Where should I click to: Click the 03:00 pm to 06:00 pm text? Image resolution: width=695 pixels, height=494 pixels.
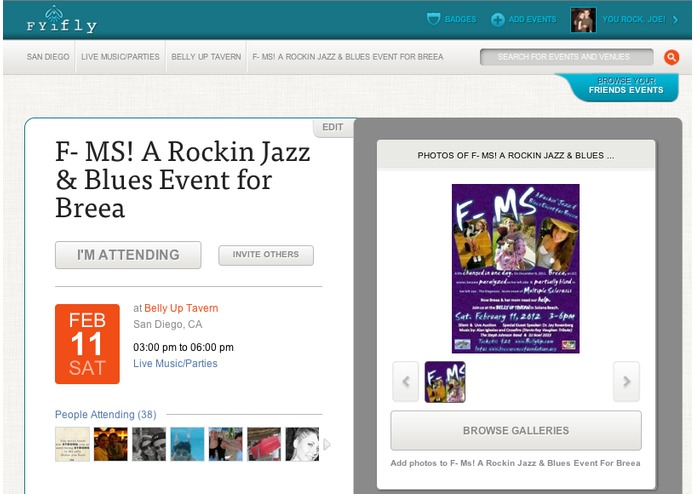184,347
